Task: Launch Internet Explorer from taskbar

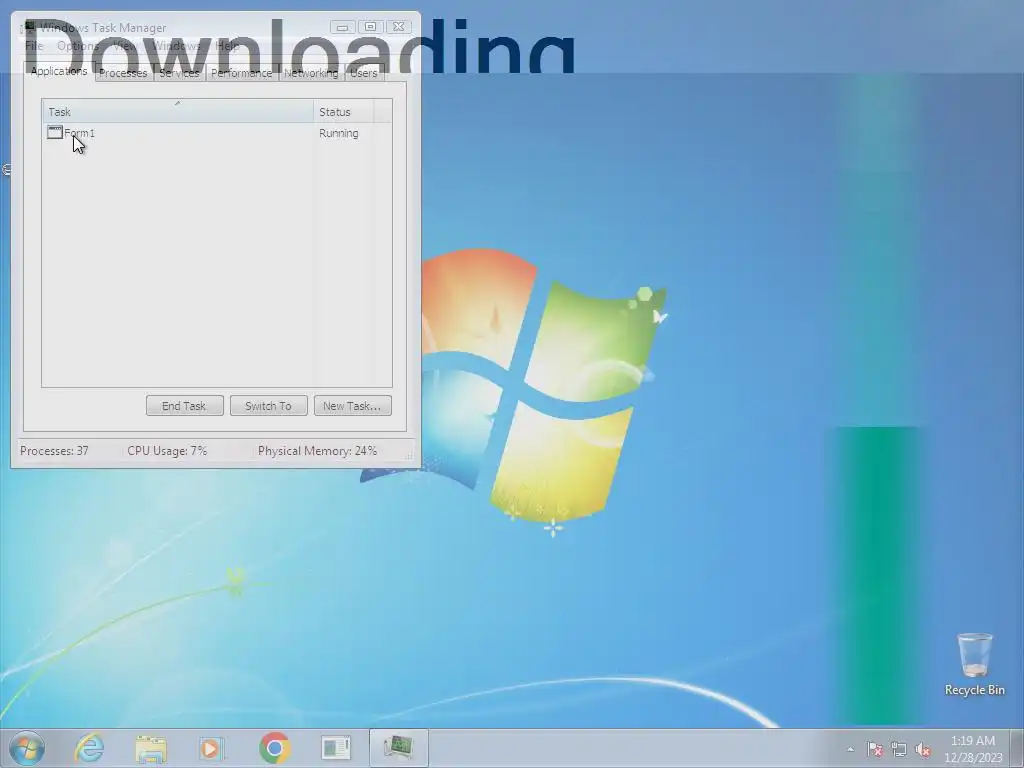Action: click(89, 748)
